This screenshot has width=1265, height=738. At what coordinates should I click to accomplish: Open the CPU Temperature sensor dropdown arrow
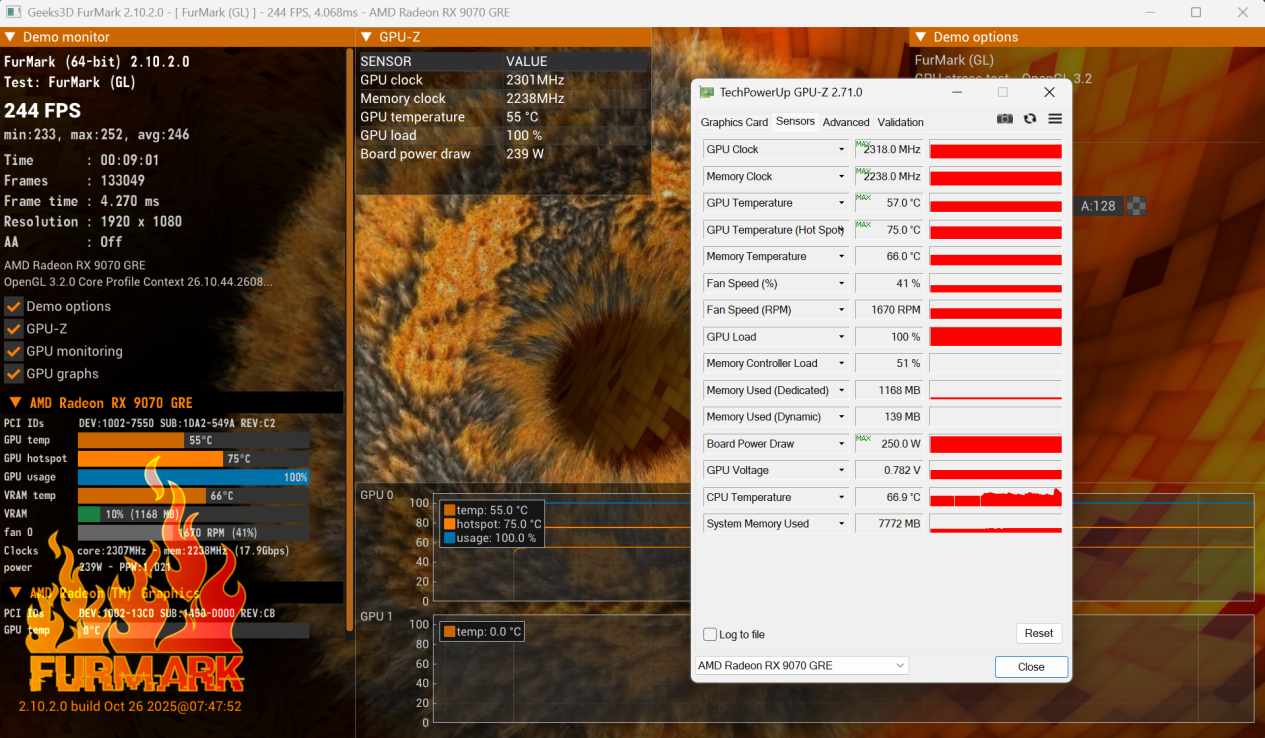(841, 498)
